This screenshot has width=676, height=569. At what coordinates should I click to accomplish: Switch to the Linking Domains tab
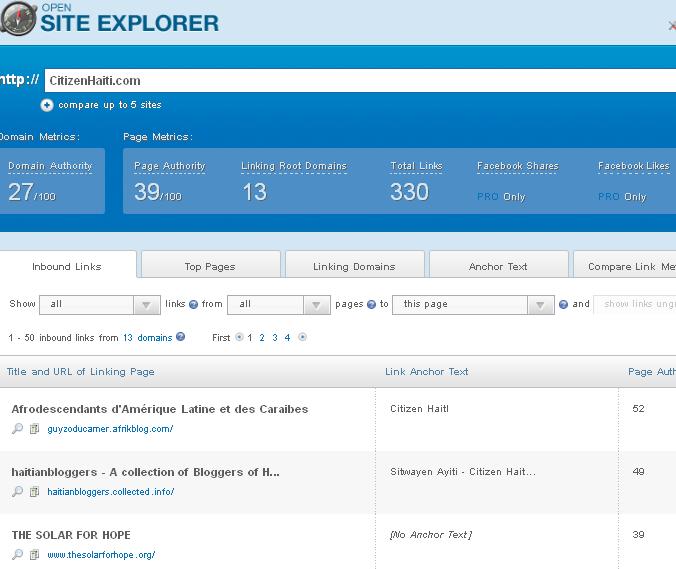pos(354,266)
